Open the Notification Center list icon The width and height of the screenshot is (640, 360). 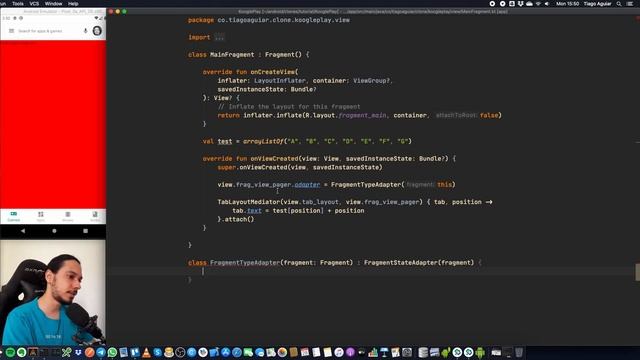pos(630,4)
